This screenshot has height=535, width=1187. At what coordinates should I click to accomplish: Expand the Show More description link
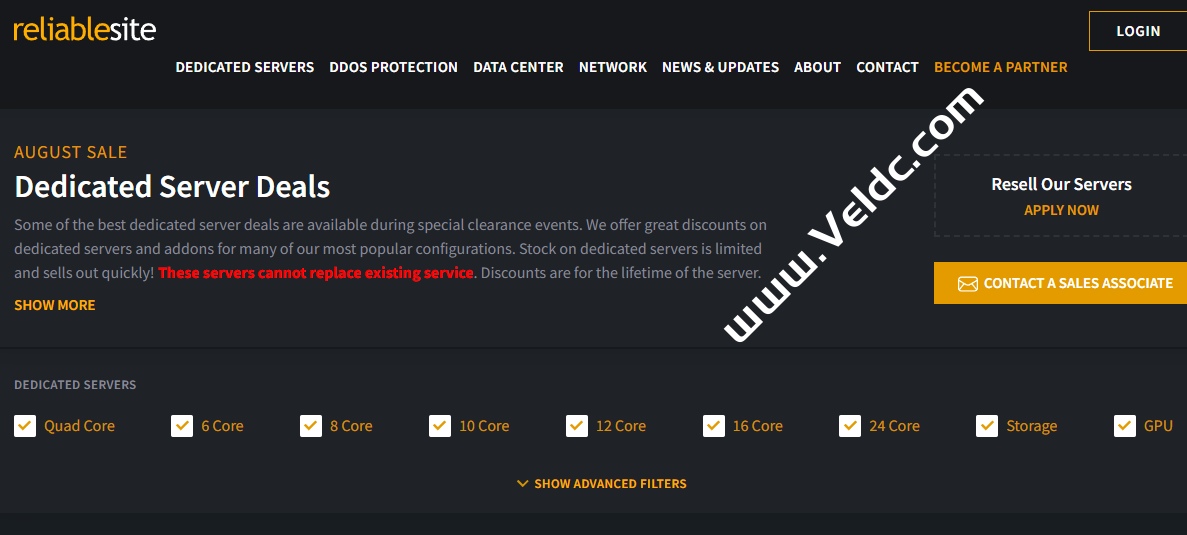tap(55, 305)
